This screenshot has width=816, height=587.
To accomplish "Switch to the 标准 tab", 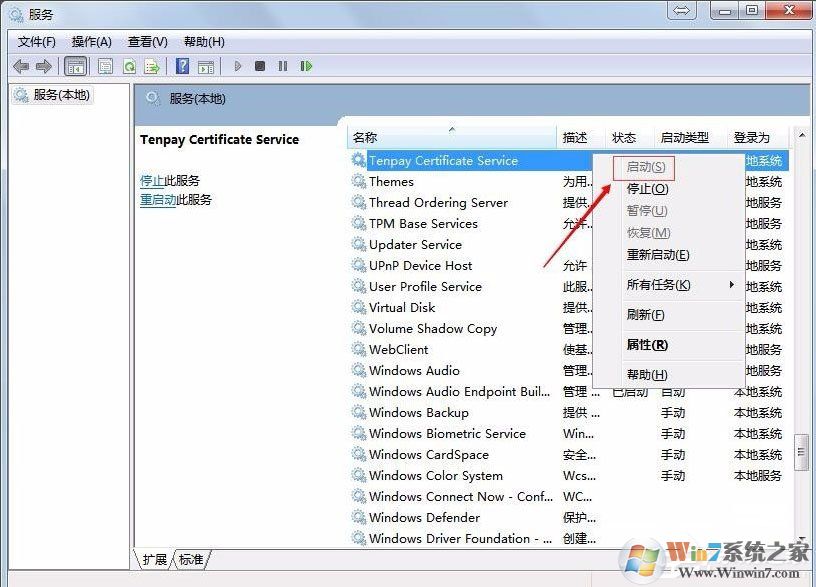I will [190, 560].
